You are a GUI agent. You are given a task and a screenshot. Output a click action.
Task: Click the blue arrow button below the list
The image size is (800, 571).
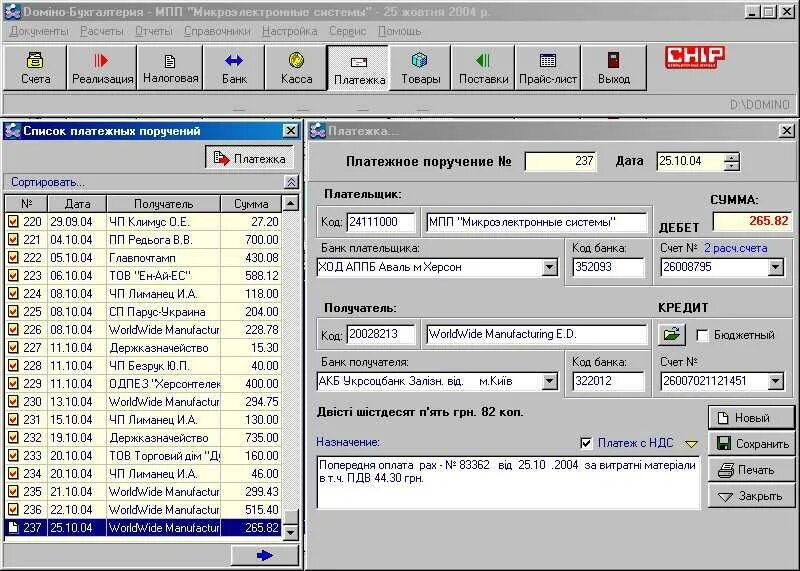click(265, 556)
